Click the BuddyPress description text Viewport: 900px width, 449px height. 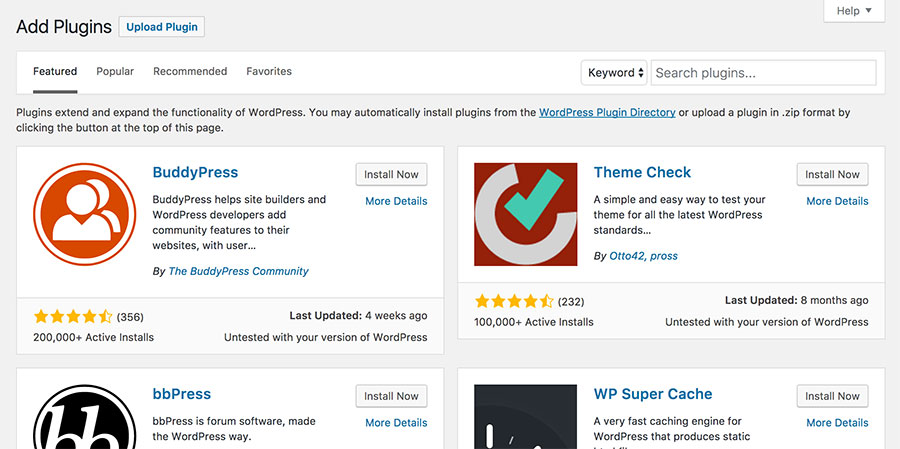click(x=239, y=223)
